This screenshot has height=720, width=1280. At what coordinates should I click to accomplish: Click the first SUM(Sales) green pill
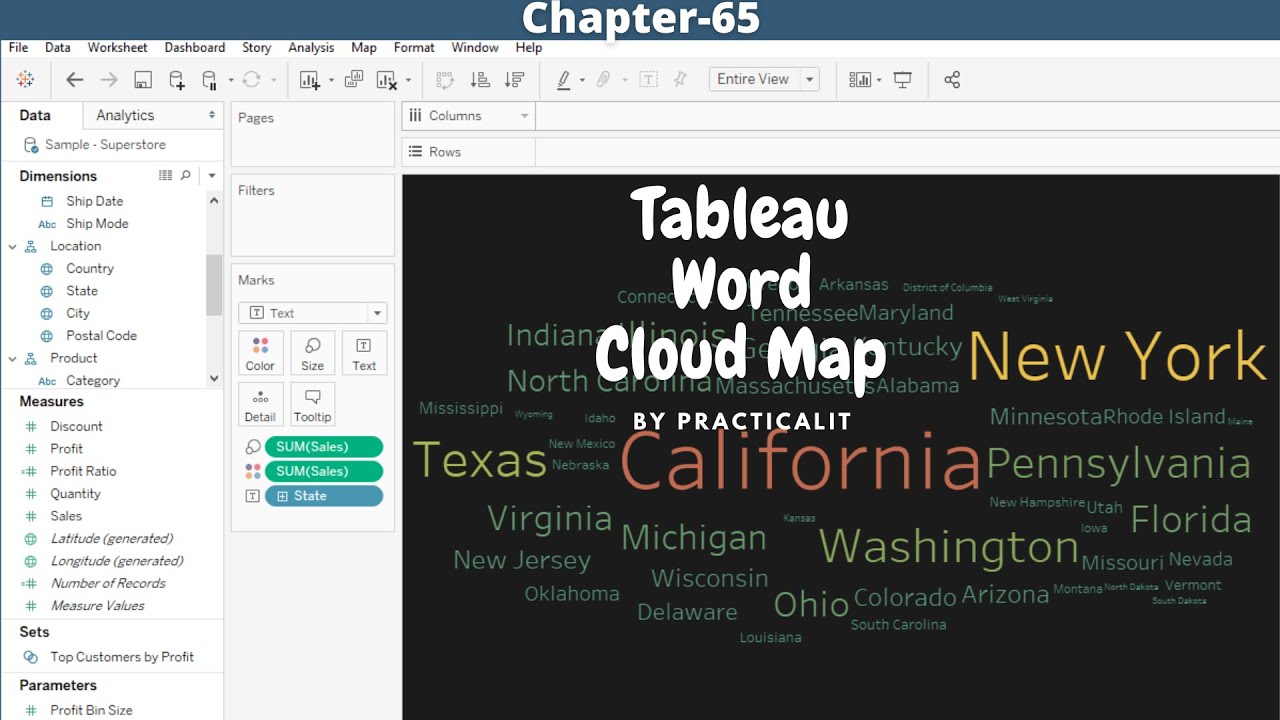click(324, 447)
